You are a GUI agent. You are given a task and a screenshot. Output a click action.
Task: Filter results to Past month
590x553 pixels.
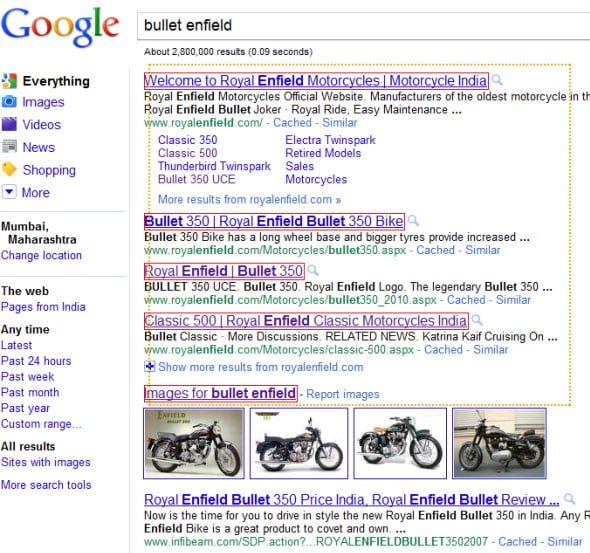pyautogui.click(x=30, y=392)
